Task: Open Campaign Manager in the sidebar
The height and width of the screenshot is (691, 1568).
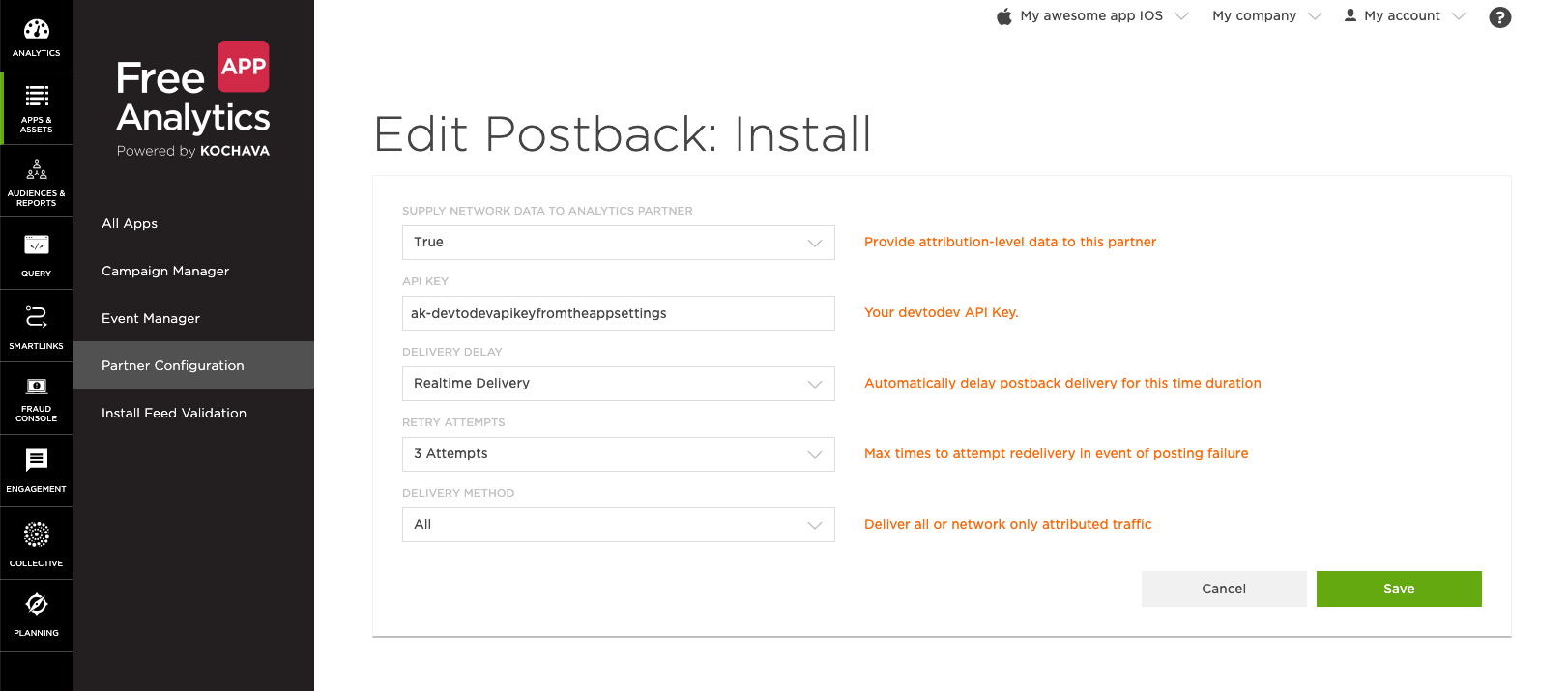Action: (165, 272)
